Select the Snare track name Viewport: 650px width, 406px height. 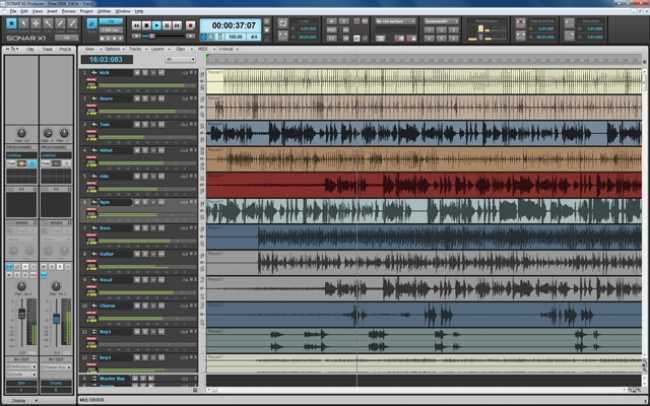106,99
